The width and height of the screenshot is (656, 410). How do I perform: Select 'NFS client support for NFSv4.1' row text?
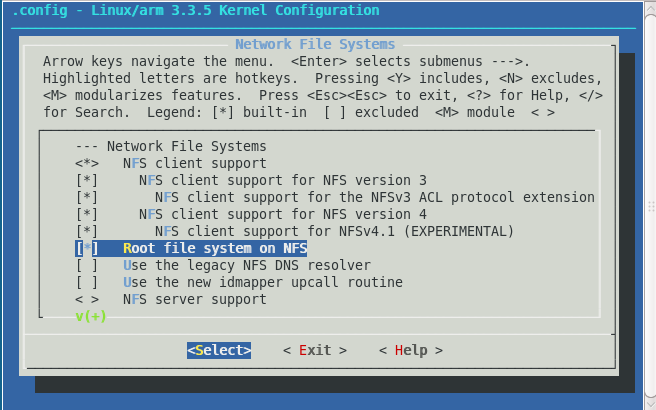(334, 231)
